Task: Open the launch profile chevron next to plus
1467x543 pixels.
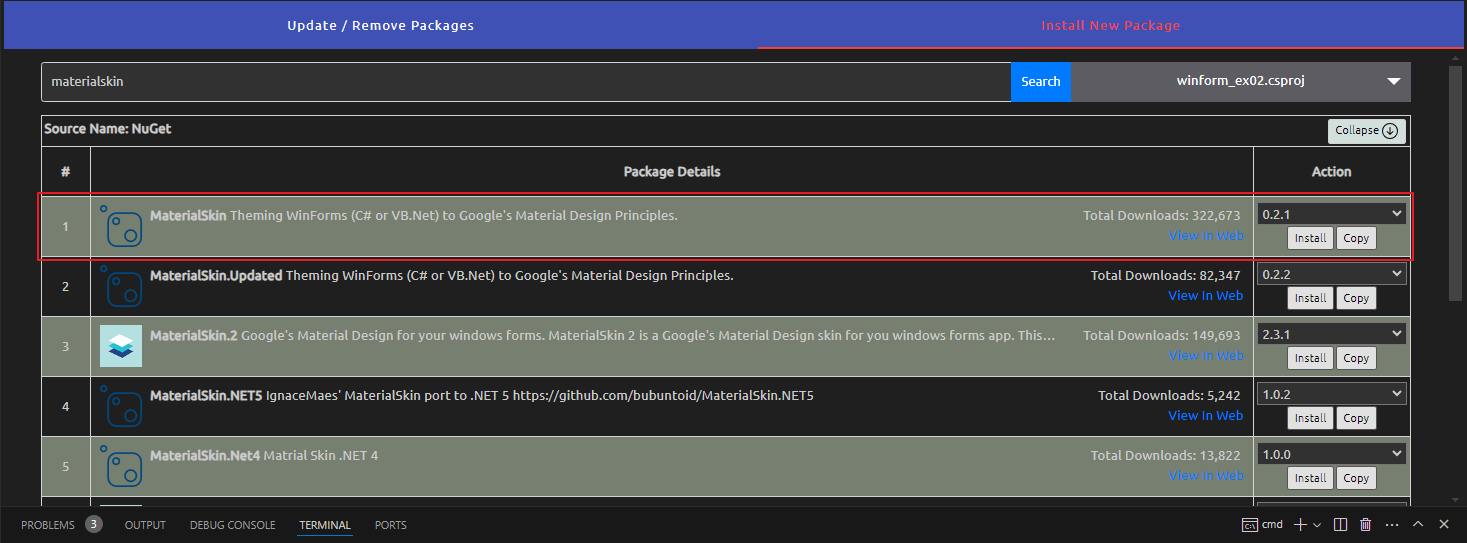Action: [1317, 525]
